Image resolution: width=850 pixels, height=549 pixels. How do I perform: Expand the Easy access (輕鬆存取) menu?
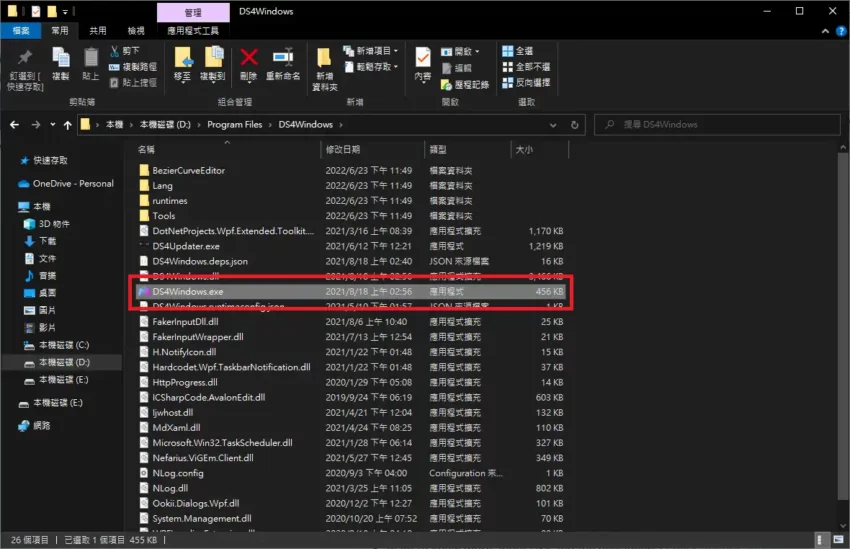(x=371, y=67)
